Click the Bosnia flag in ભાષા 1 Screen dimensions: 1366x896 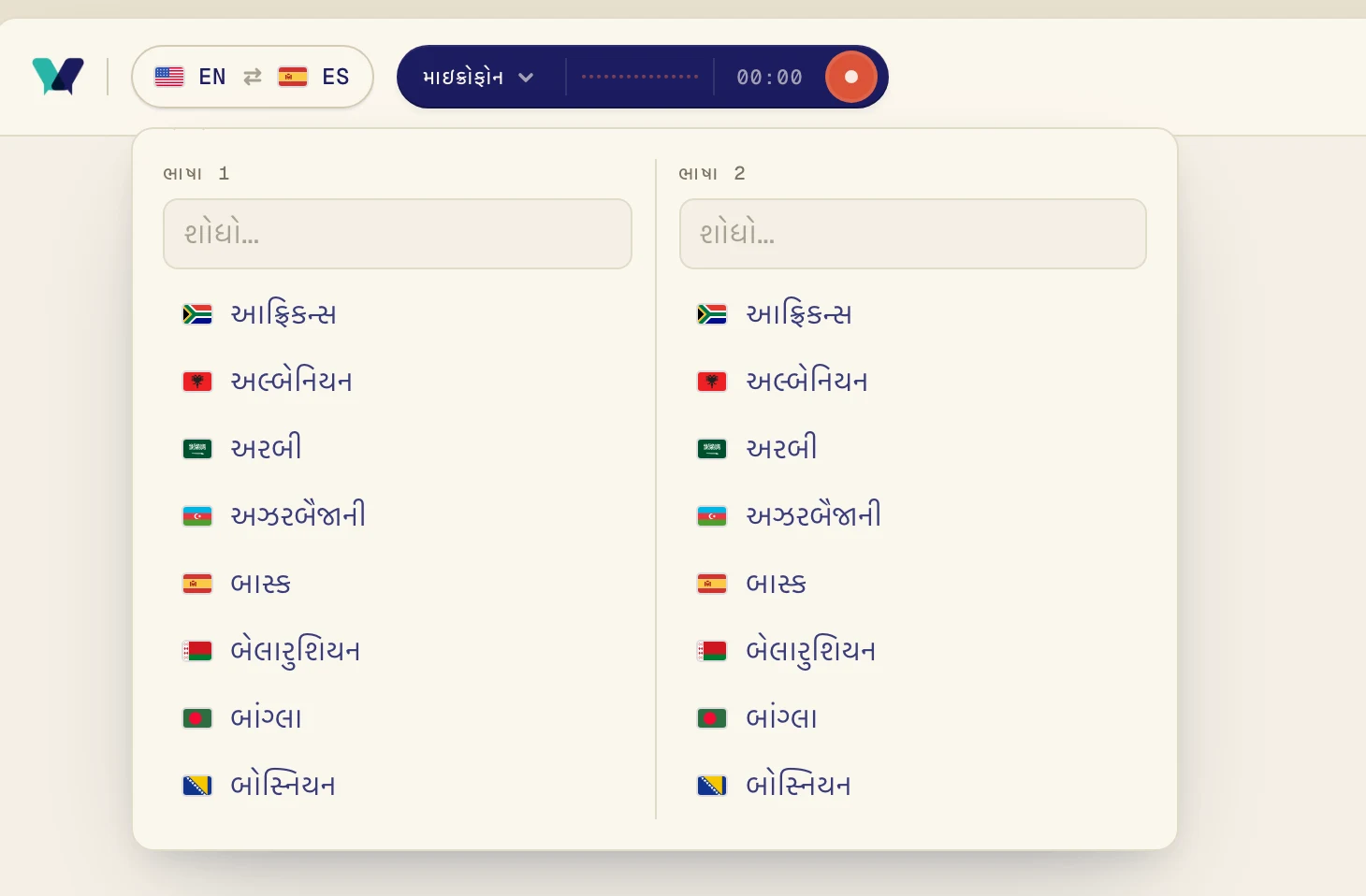click(x=197, y=786)
